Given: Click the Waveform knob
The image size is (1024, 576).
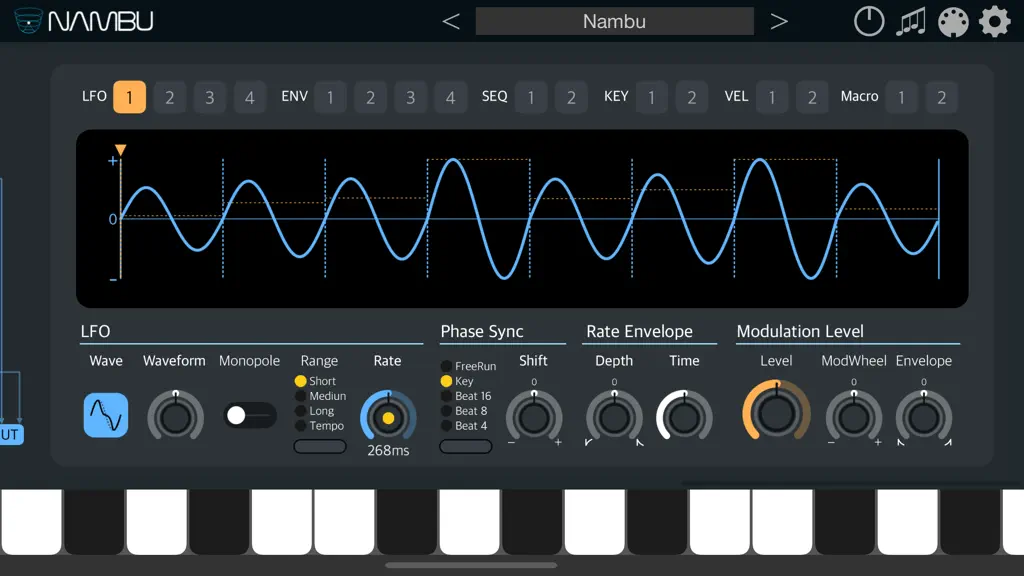Looking at the screenshot, I should click(x=175, y=417).
